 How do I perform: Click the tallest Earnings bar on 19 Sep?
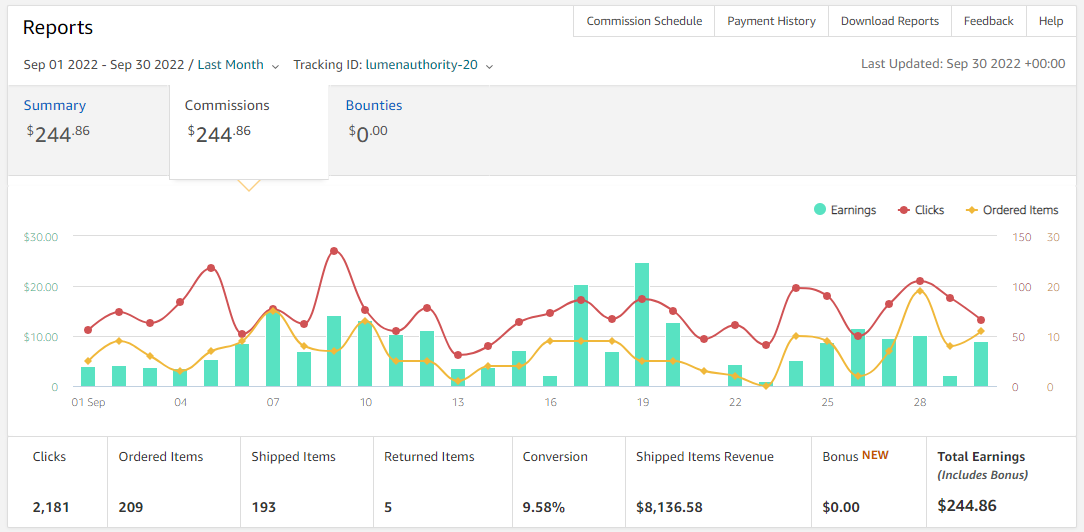point(642,325)
